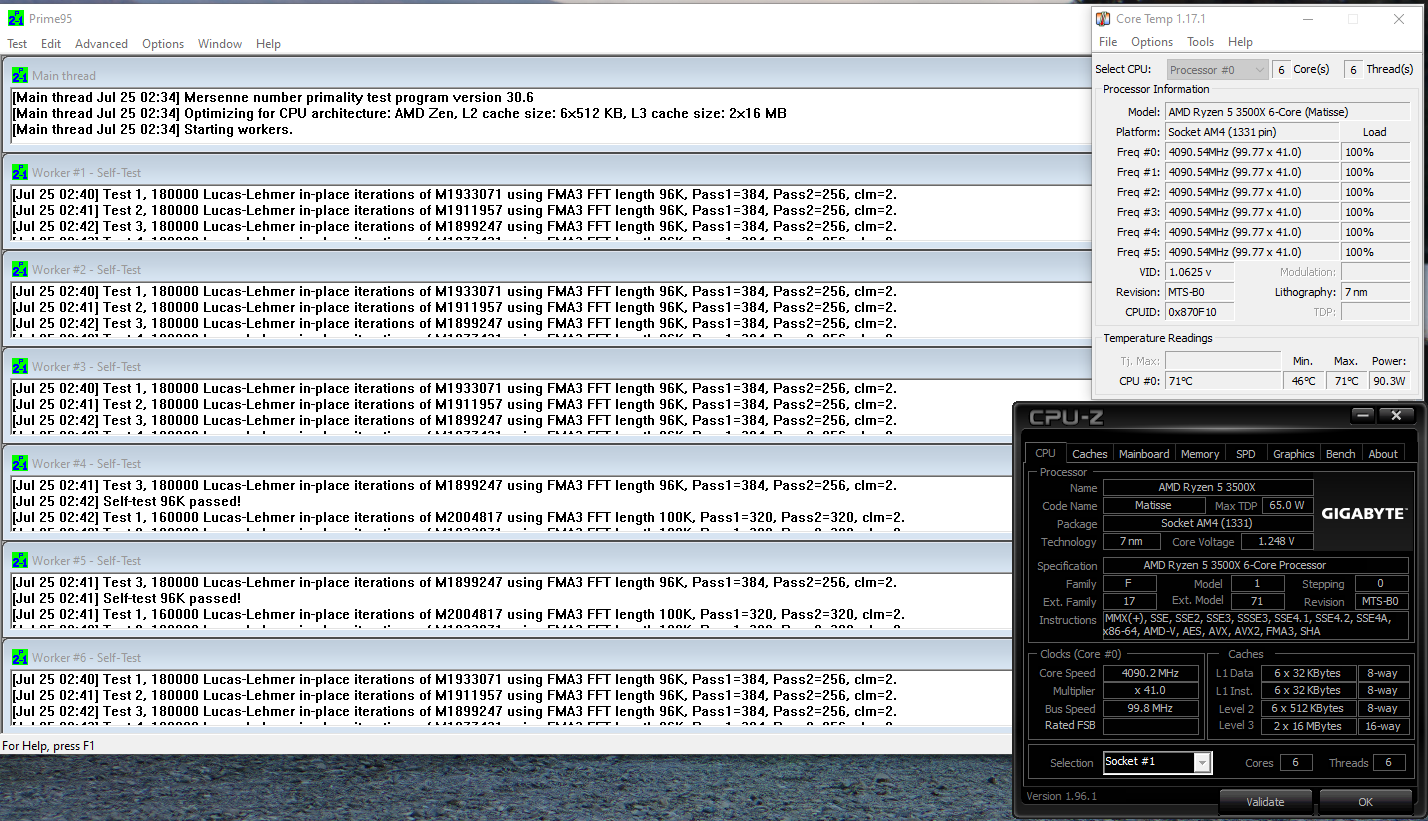Click the CPU #0 temperature reading

pos(1223,381)
